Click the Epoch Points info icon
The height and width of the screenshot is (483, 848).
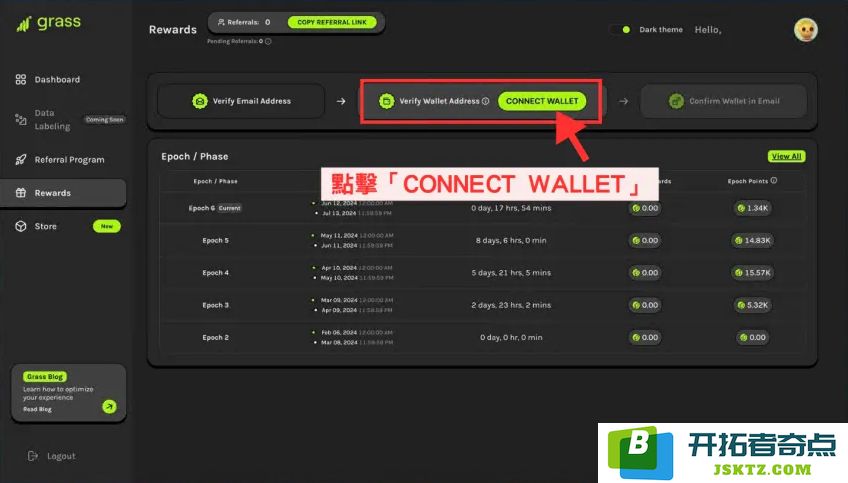tap(774, 181)
